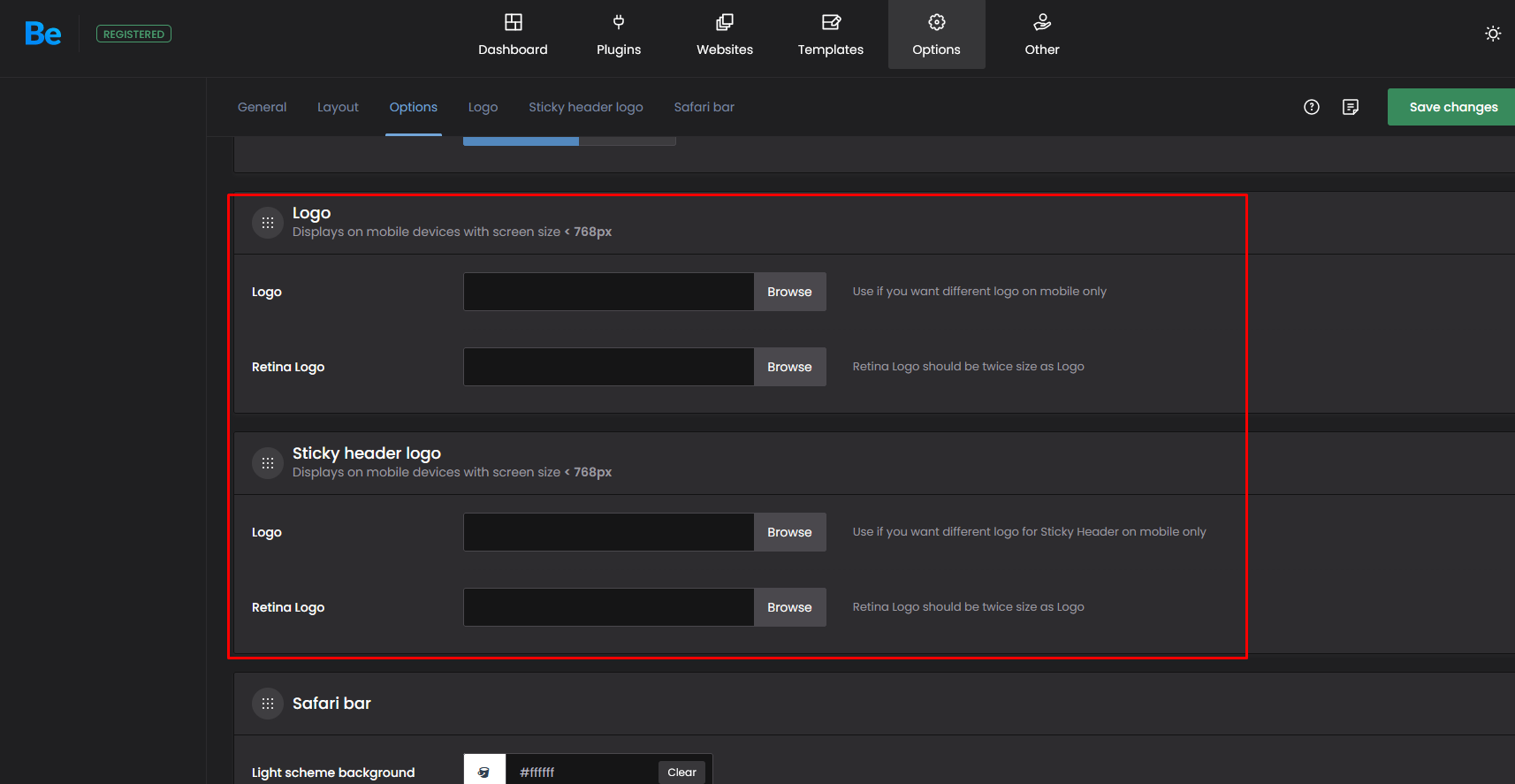Click the Logo section's Retina Logo field
The width and height of the screenshot is (1515, 784).
609,367
